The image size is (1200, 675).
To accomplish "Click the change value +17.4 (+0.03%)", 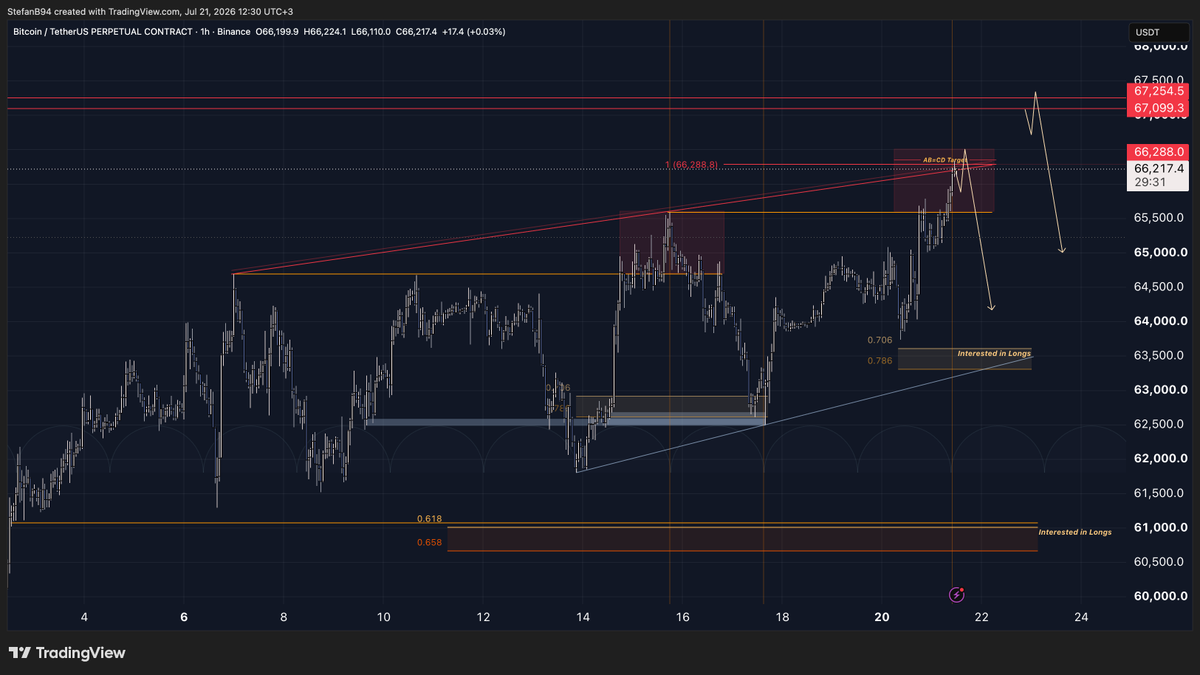I will [x=475, y=32].
